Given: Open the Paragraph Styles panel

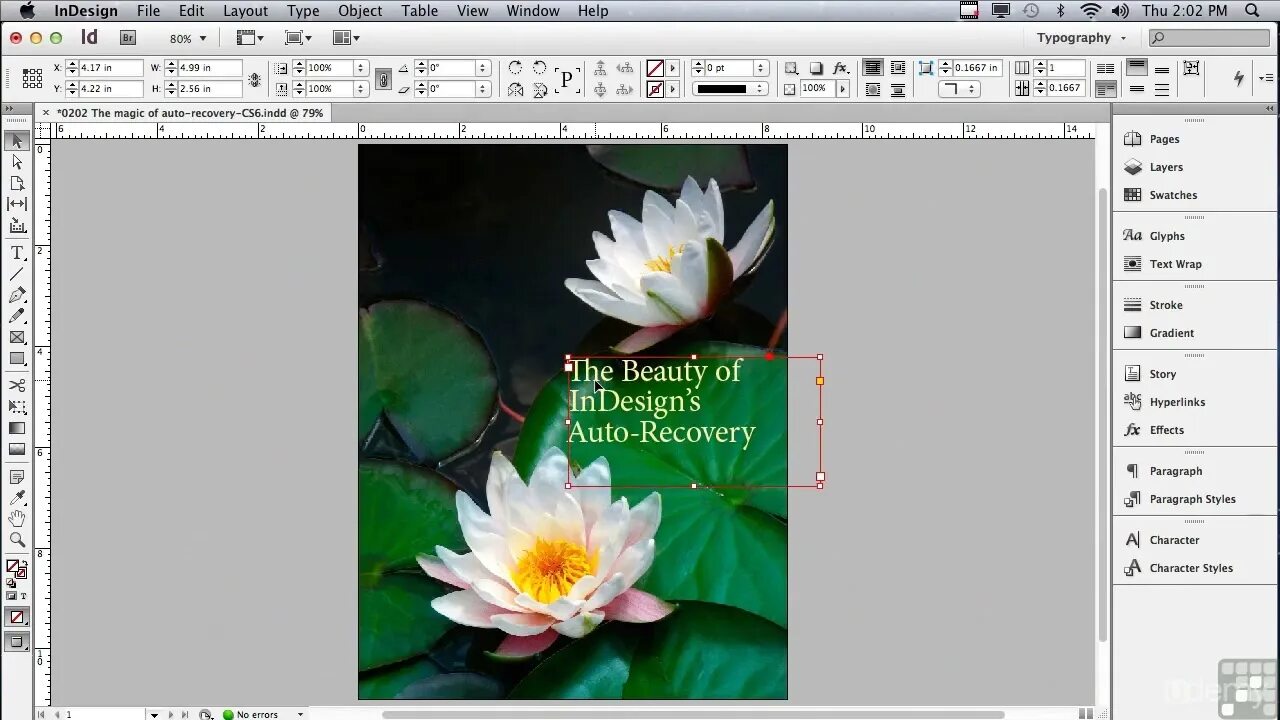Looking at the screenshot, I should tap(1192, 499).
